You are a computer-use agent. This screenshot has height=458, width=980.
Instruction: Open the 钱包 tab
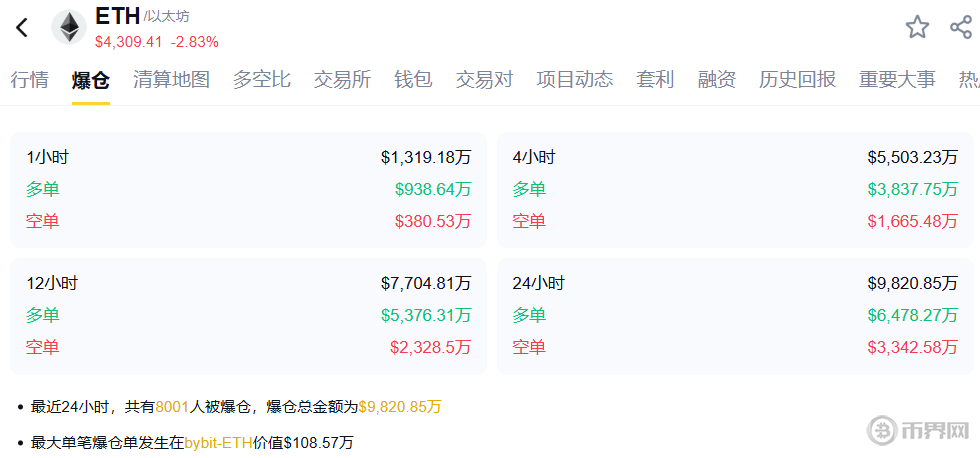click(413, 80)
